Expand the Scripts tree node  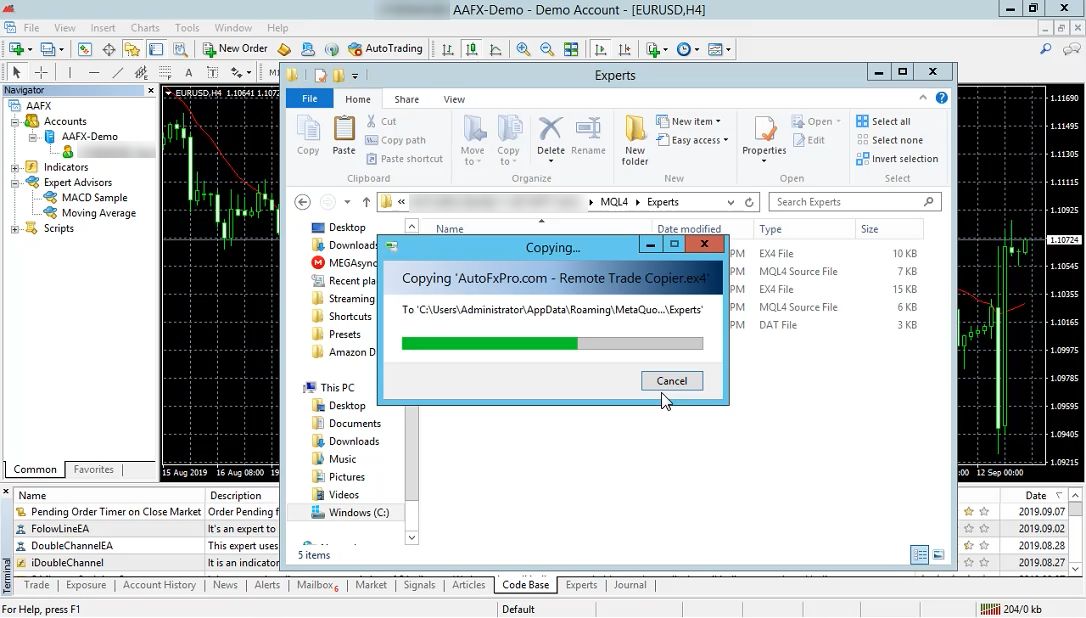tap(16, 228)
